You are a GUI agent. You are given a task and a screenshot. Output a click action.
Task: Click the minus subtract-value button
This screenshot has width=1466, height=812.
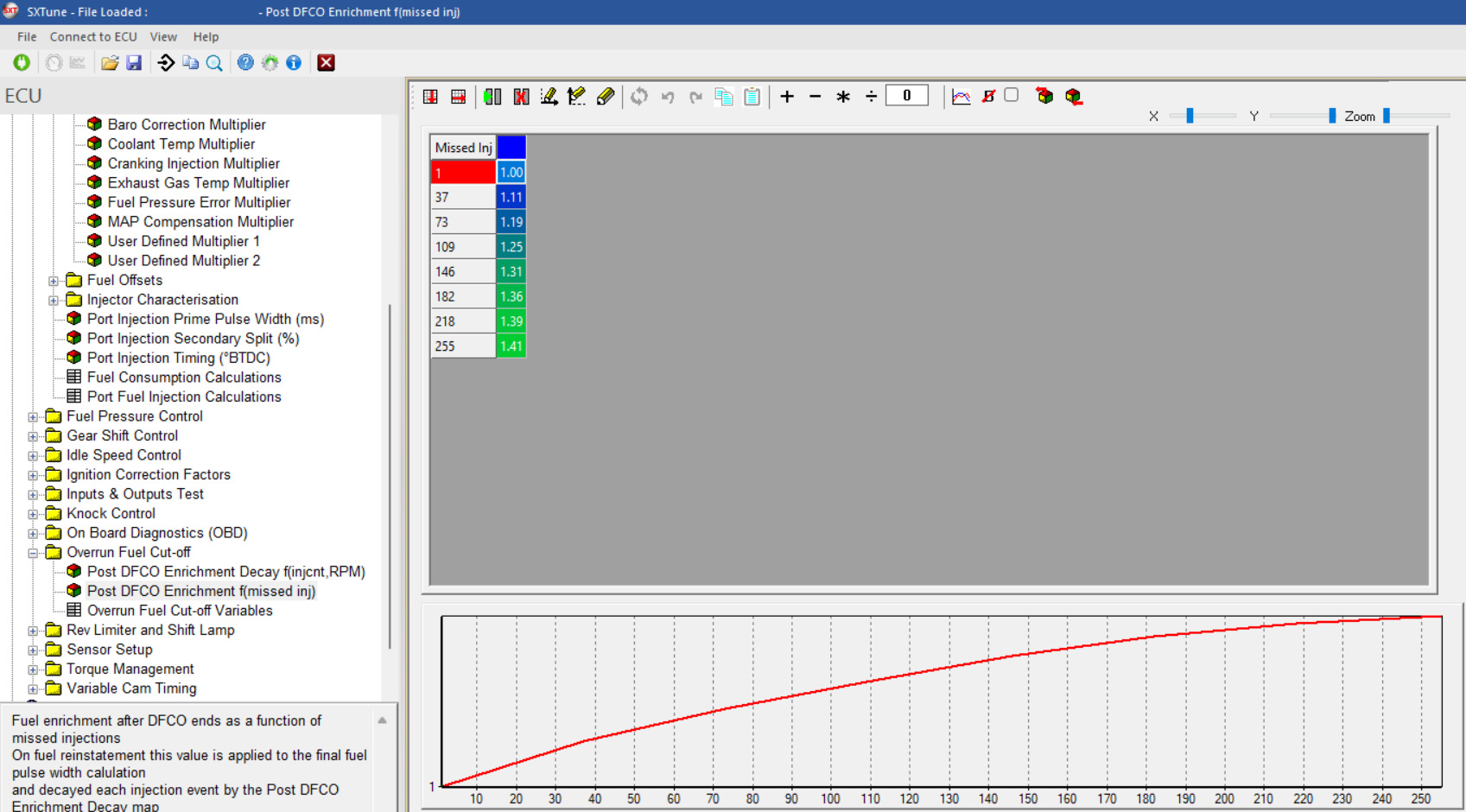[x=815, y=97]
